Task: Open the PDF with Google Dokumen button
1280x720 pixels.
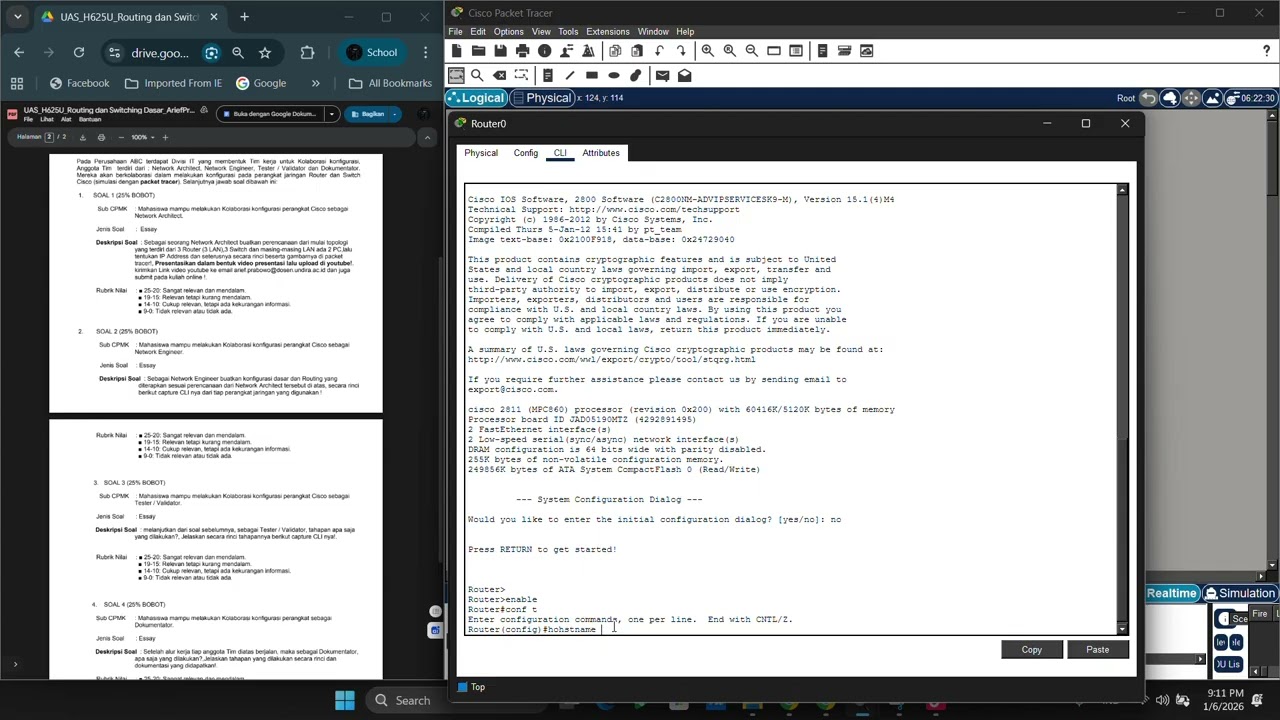Action: pos(270,114)
